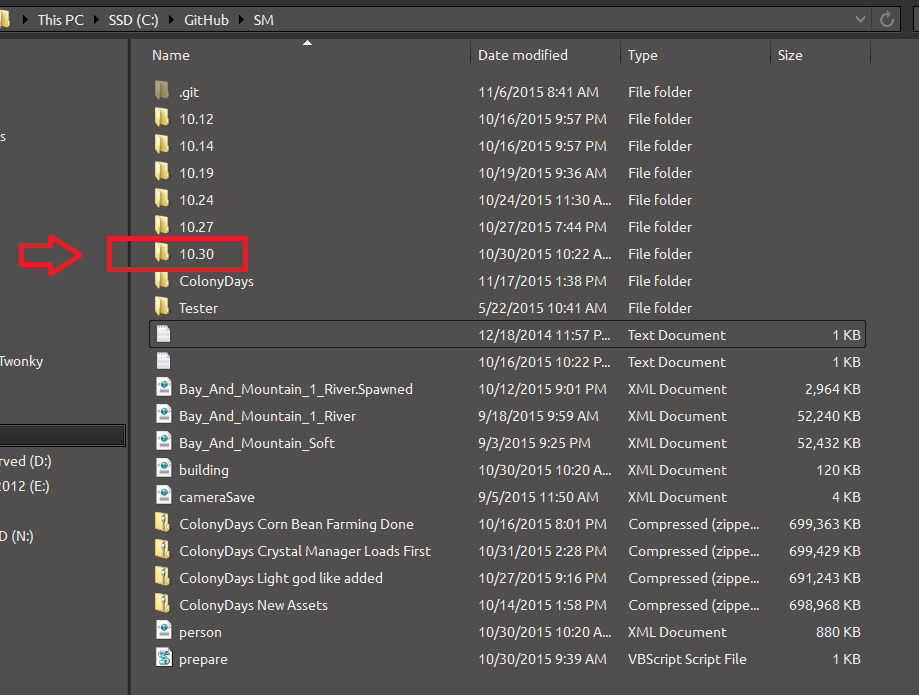Click the Bay_And_Mountain_1_River.Spawned XML icon
919x695 pixels.
click(164, 387)
